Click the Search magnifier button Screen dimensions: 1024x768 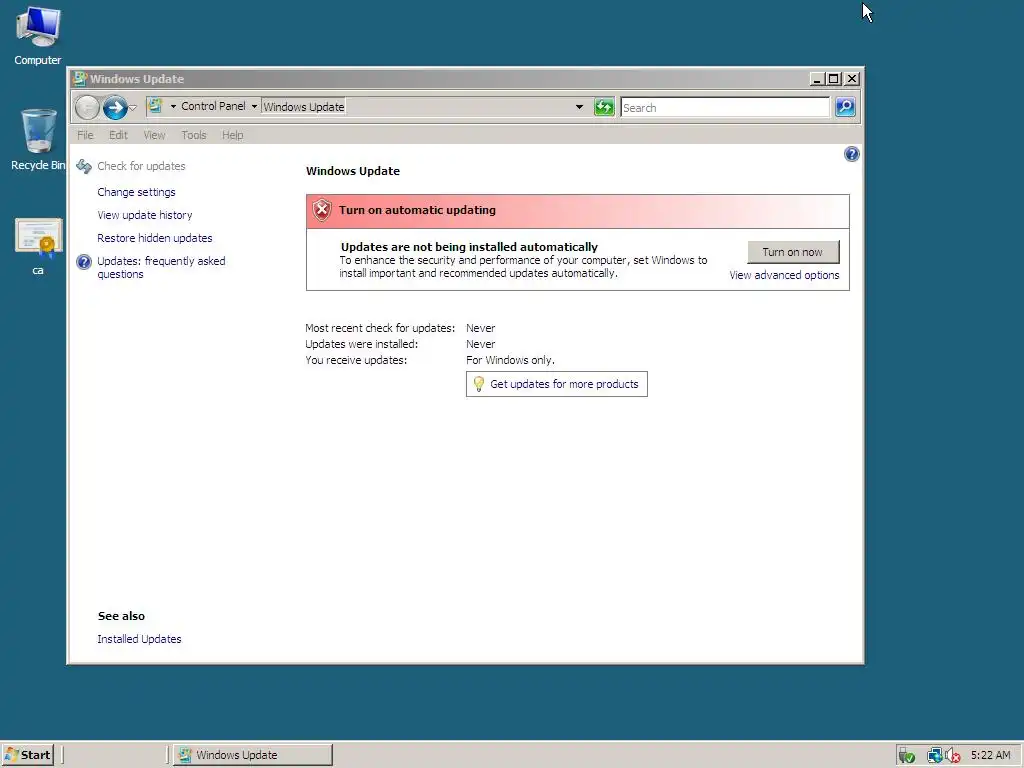(845, 107)
